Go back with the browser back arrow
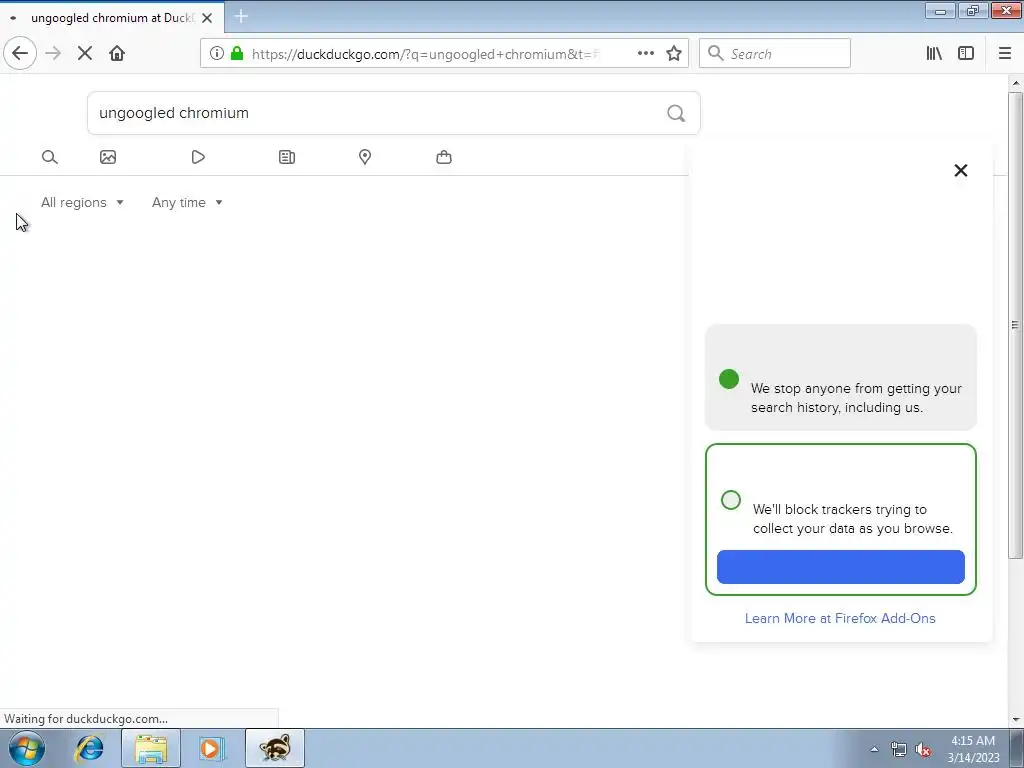Image resolution: width=1024 pixels, height=768 pixels. (x=20, y=53)
